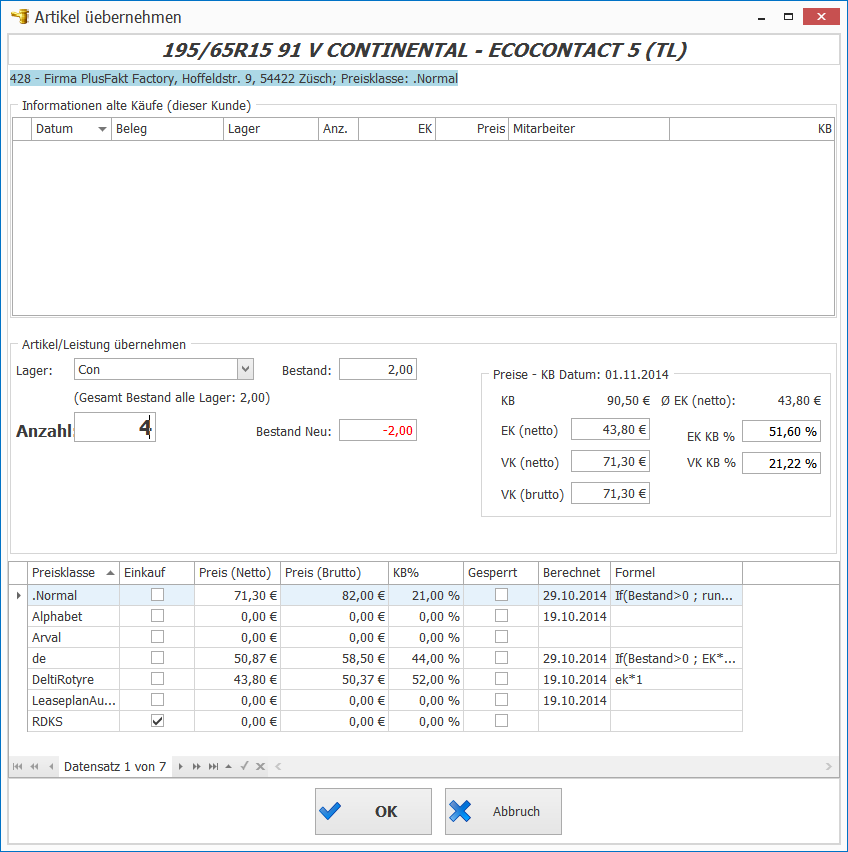Edit the VK (netto) price field

(610, 461)
